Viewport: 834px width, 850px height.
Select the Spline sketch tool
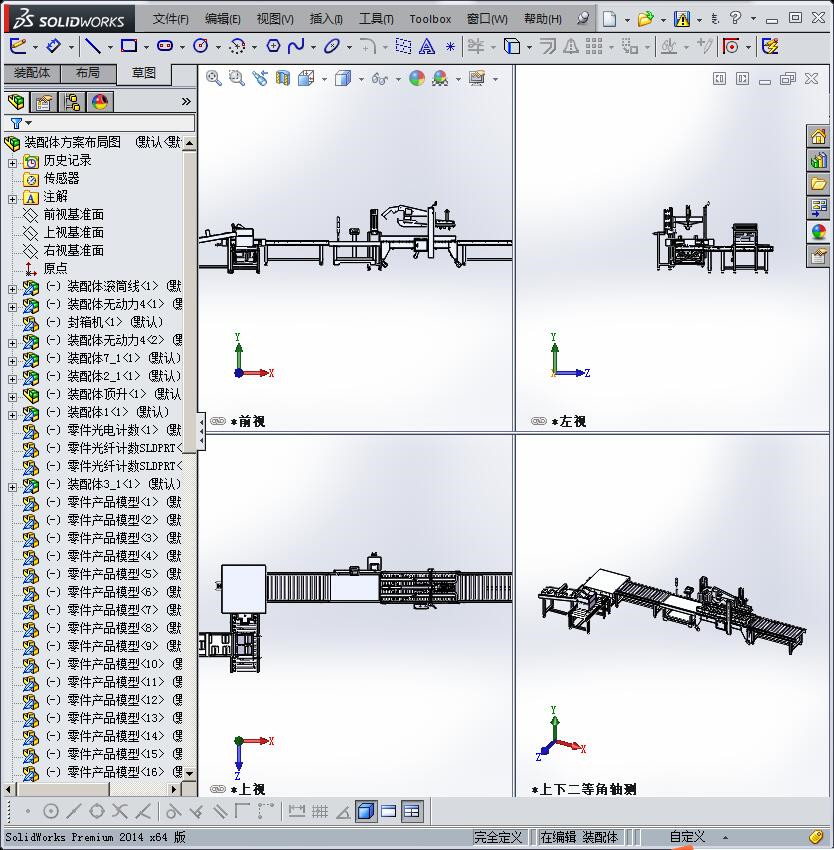click(x=296, y=46)
